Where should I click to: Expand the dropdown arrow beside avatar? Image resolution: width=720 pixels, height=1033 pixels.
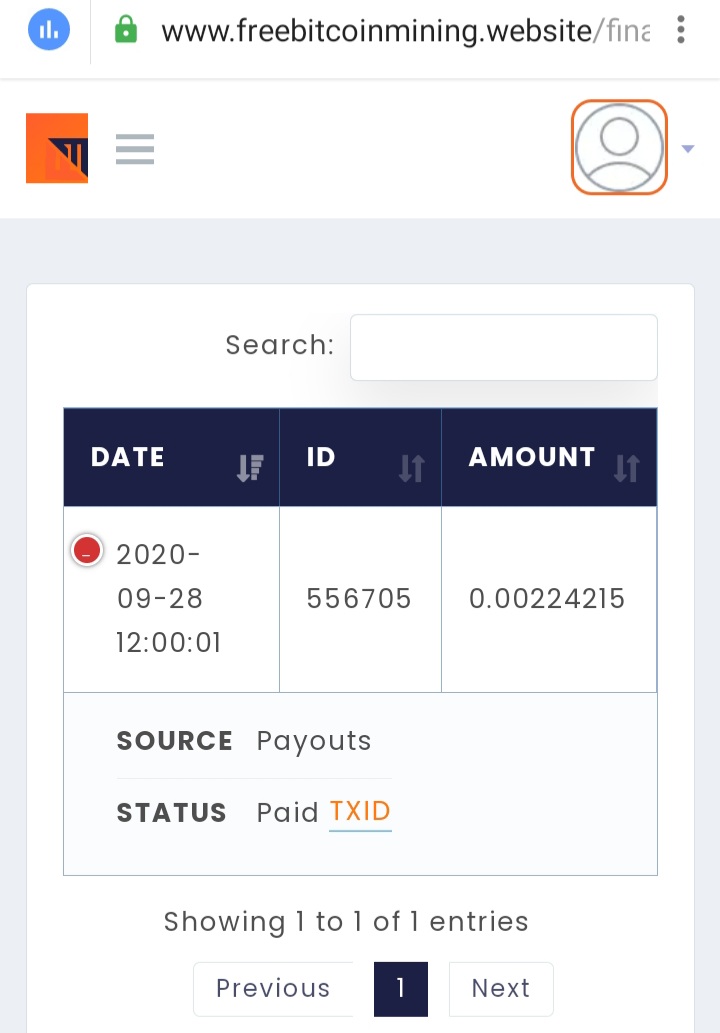tap(688, 149)
